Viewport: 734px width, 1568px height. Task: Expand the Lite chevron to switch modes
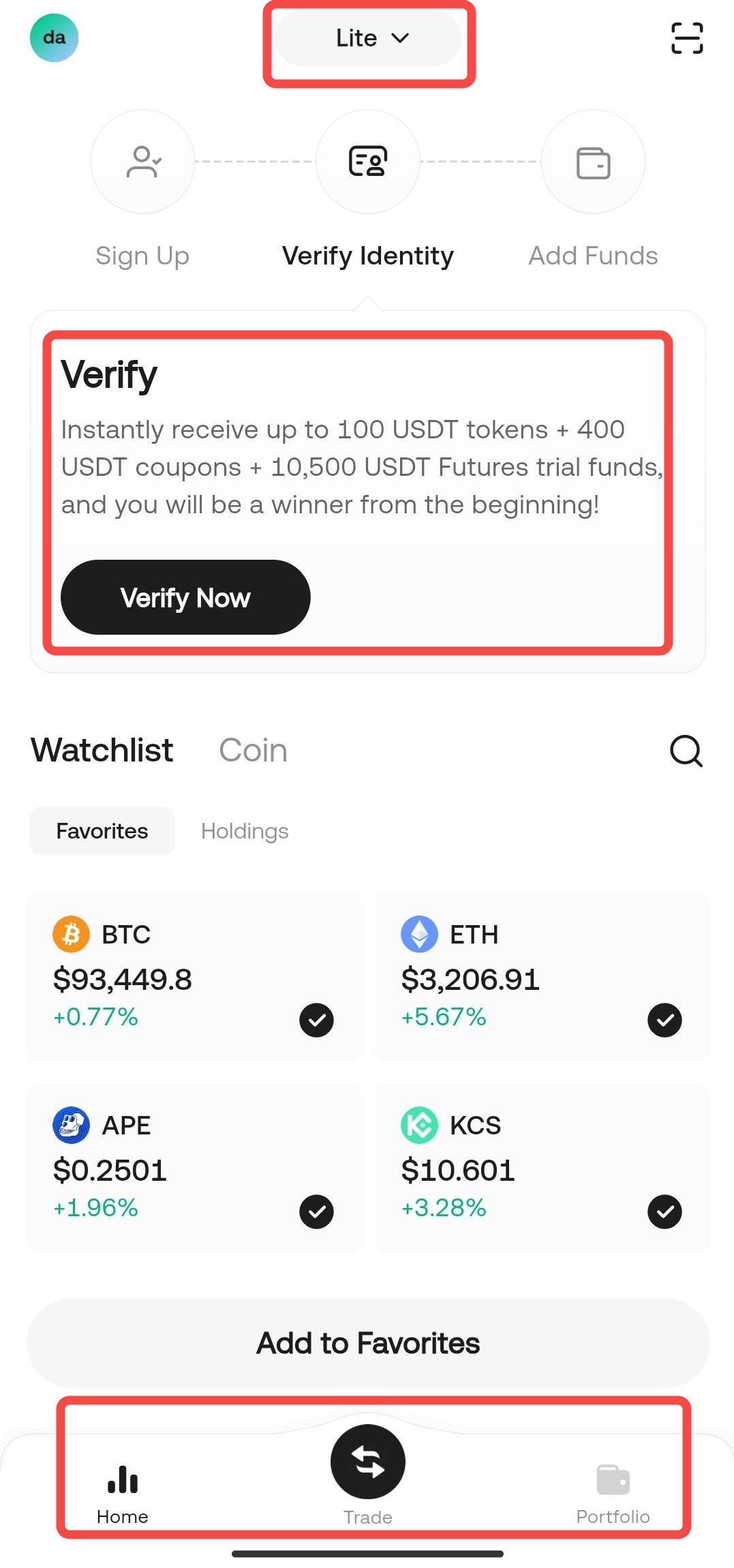tap(400, 38)
